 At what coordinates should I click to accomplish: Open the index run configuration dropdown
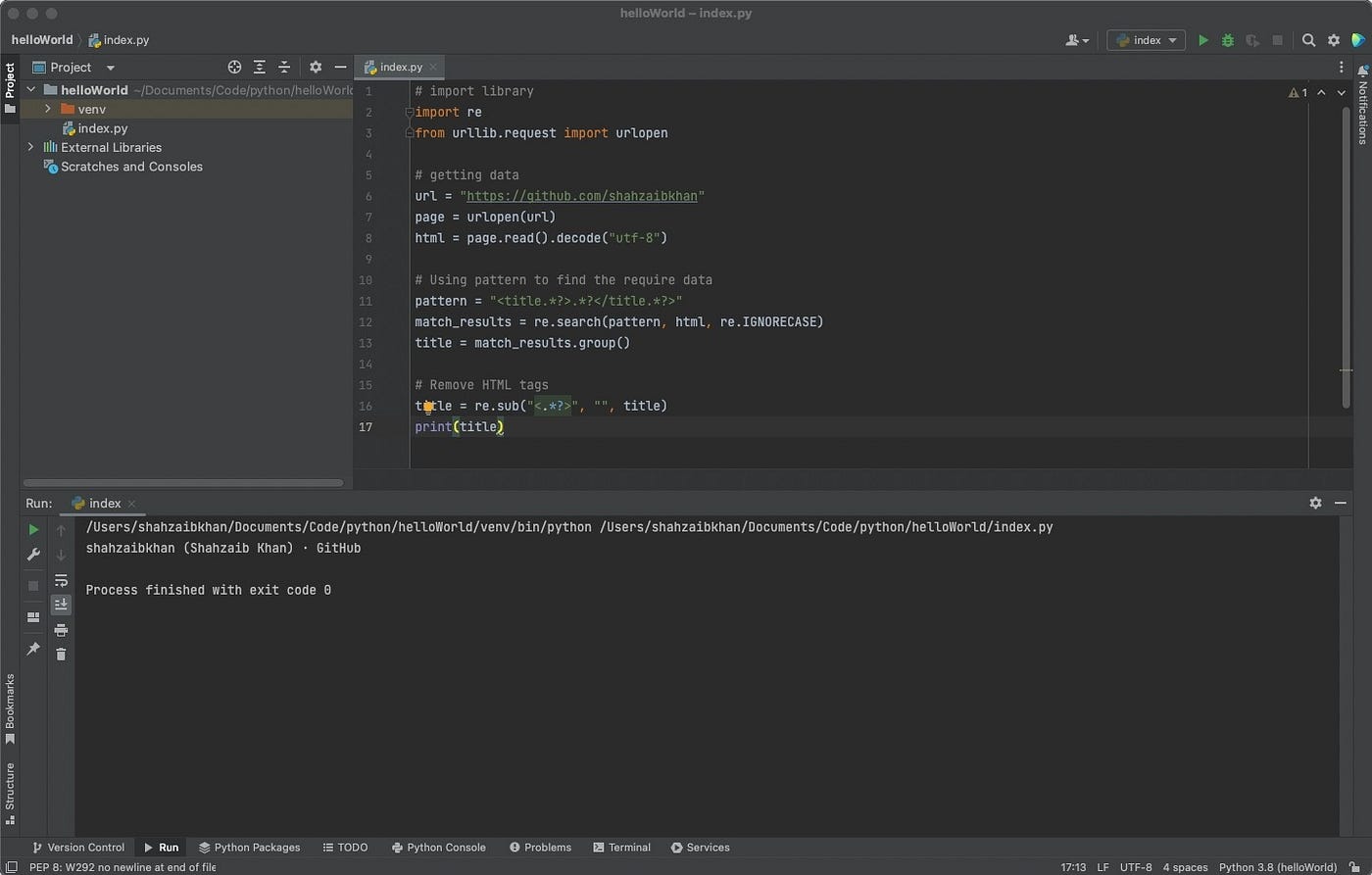click(1146, 40)
